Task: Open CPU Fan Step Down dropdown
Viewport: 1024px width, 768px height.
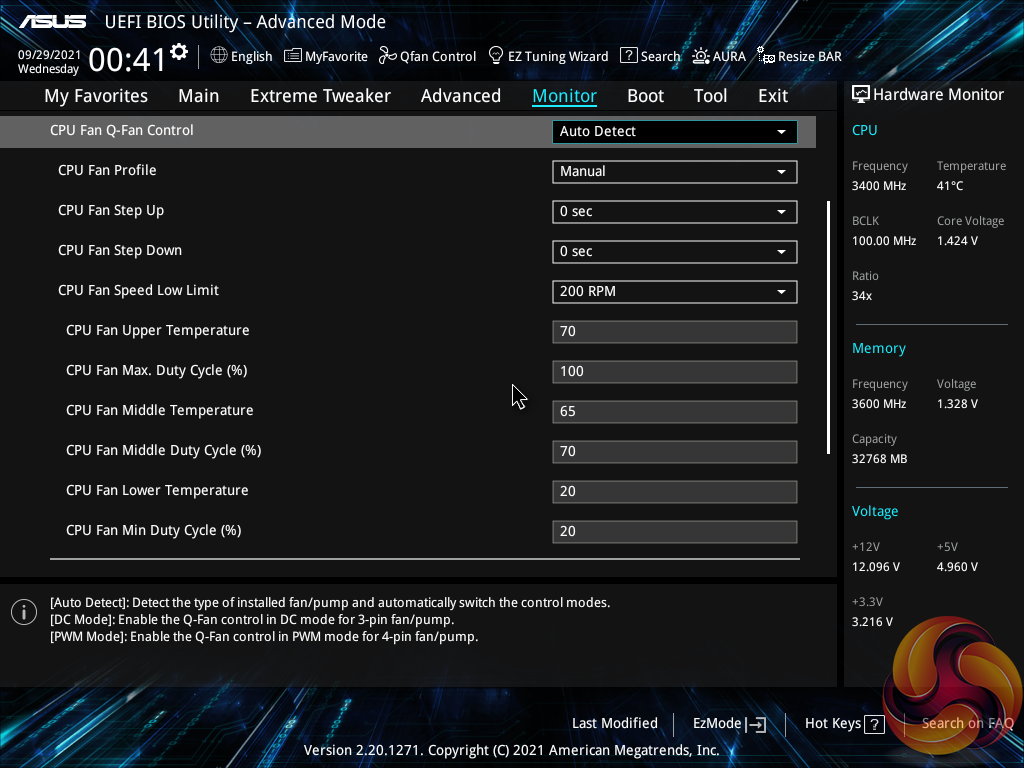Action: click(x=675, y=251)
